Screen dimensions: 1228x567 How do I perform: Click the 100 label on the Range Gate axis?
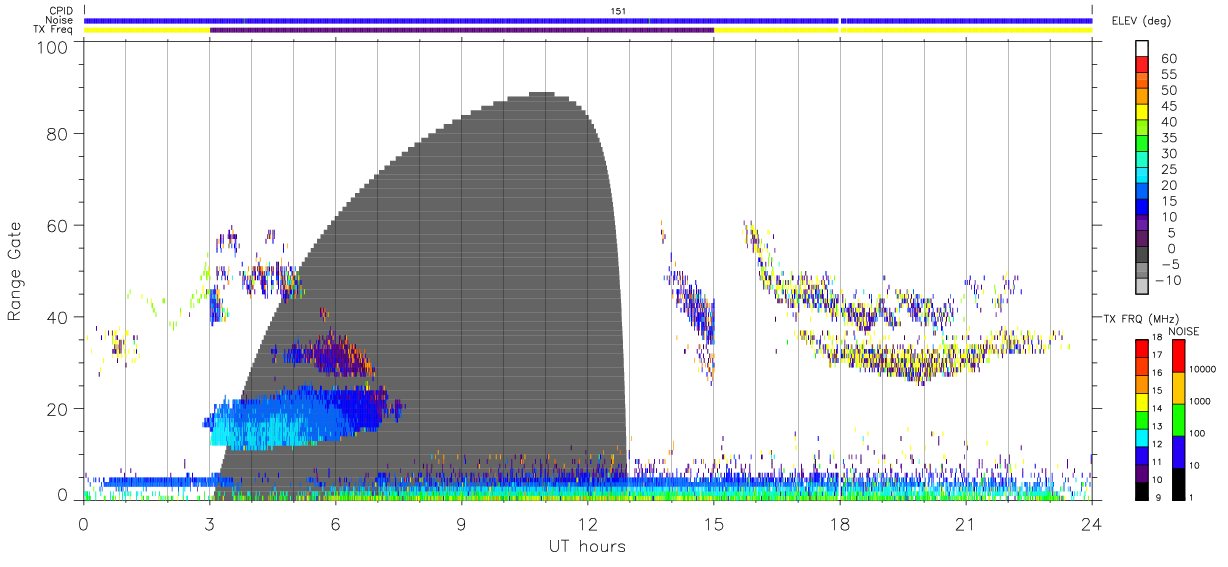click(x=53, y=47)
